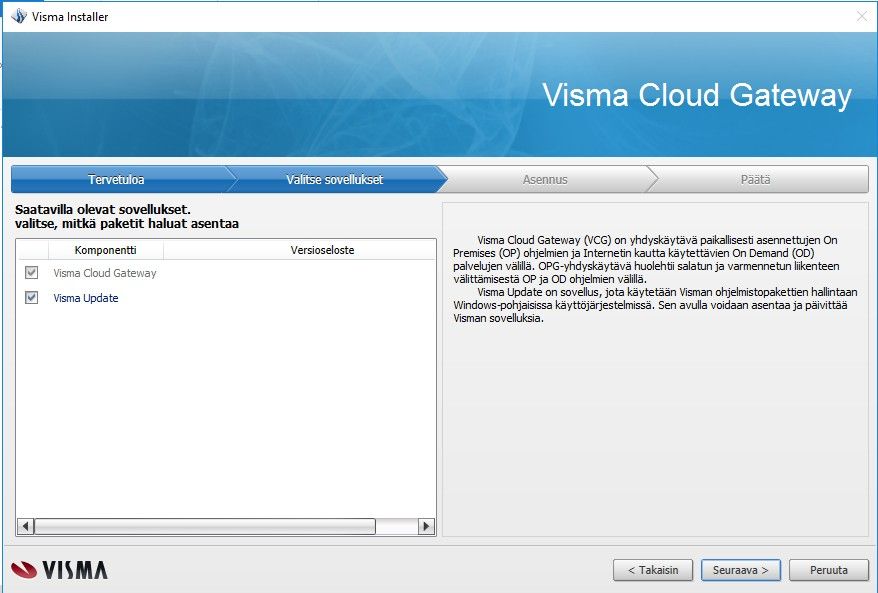
Task: Select the Valitse sovellukset step
Action: [x=334, y=179]
